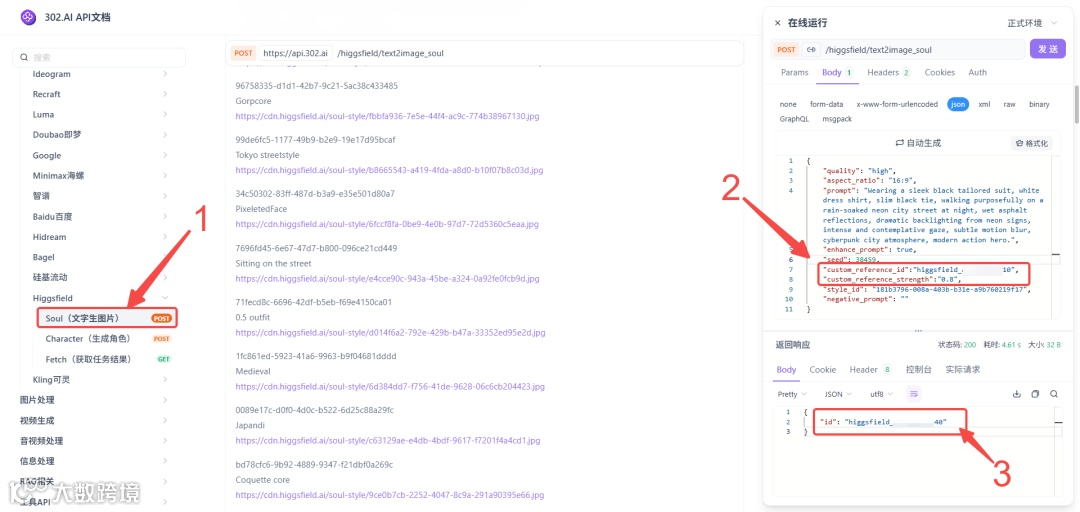Select the msgpack body type

pyautogui.click(x=837, y=119)
